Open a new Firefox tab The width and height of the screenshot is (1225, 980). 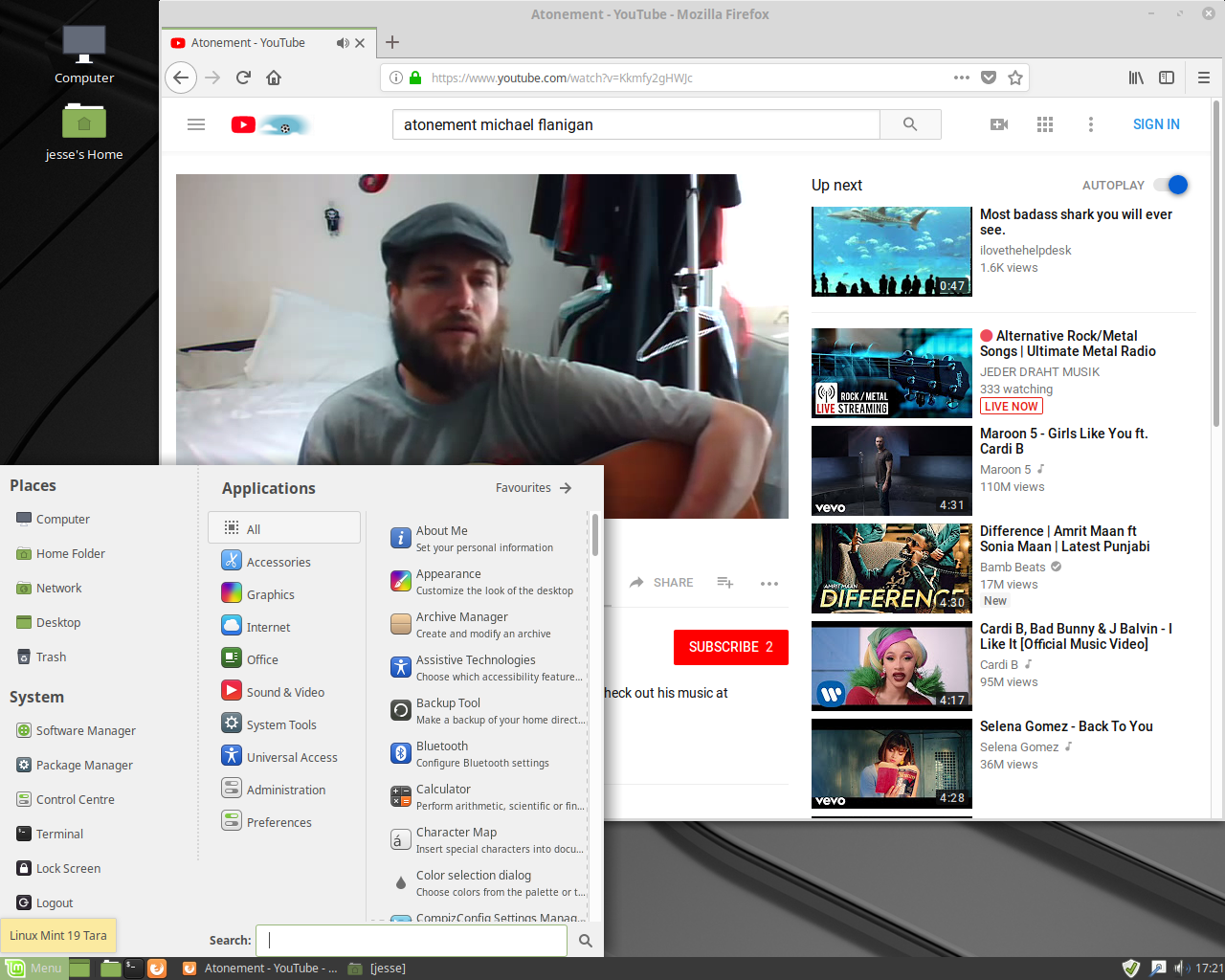pyautogui.click(x=392, y=42)
